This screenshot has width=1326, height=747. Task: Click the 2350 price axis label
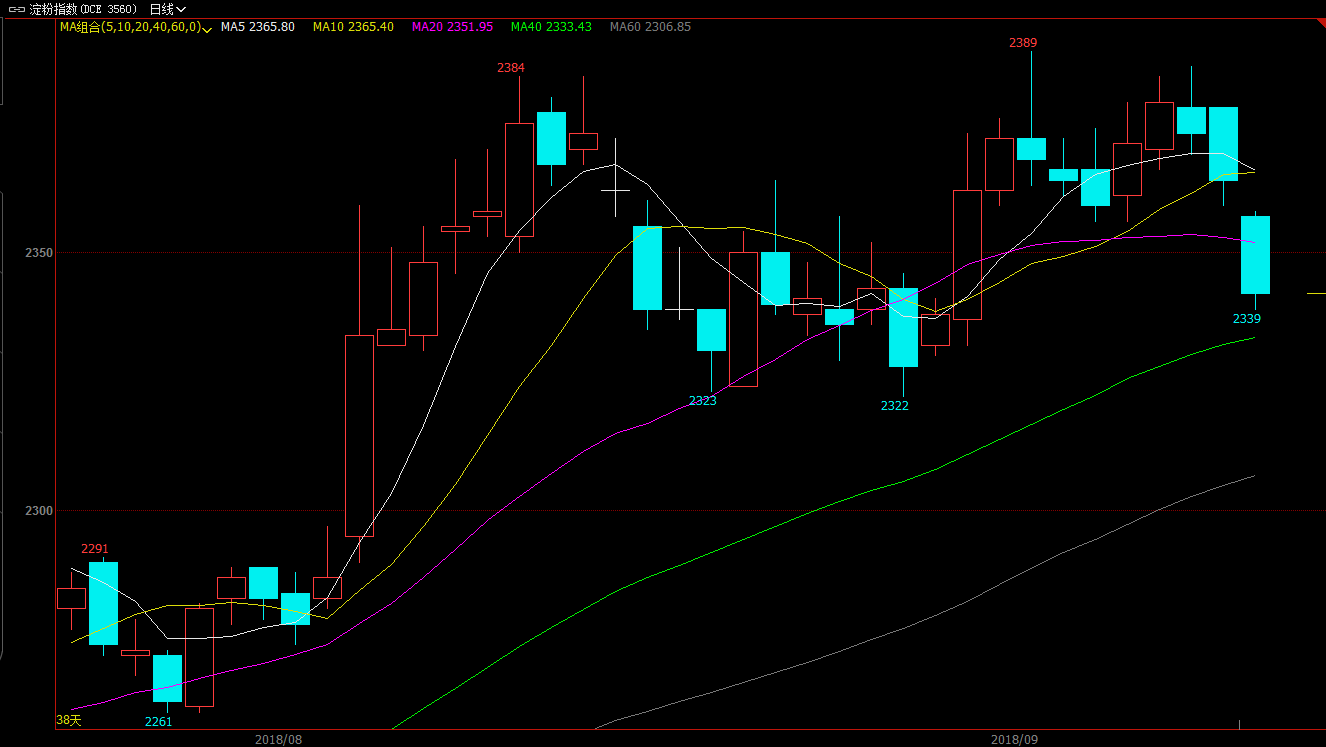39,253
